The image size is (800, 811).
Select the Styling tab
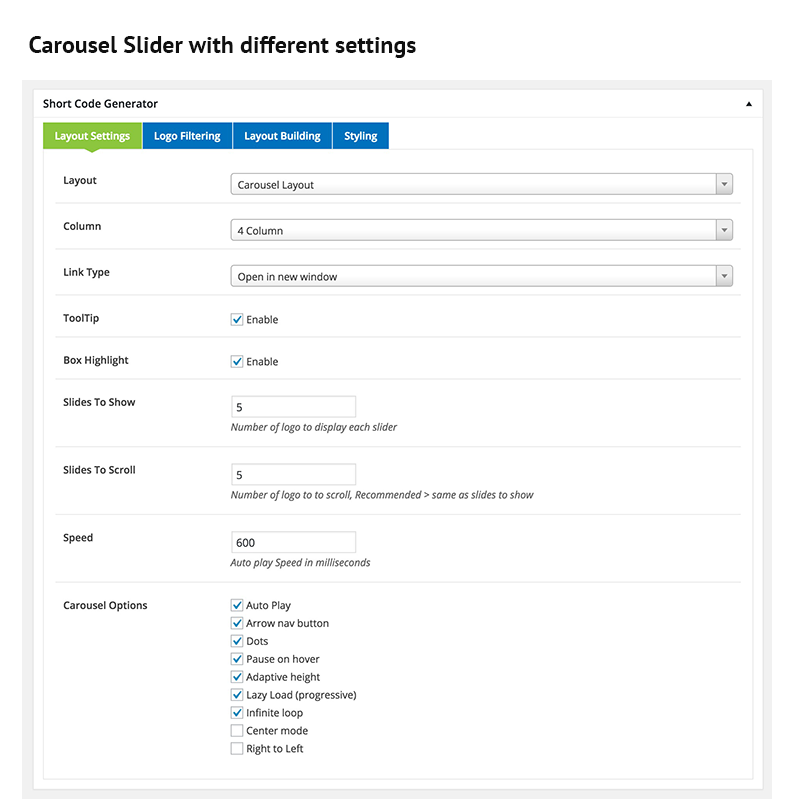[x=361, y=136]
